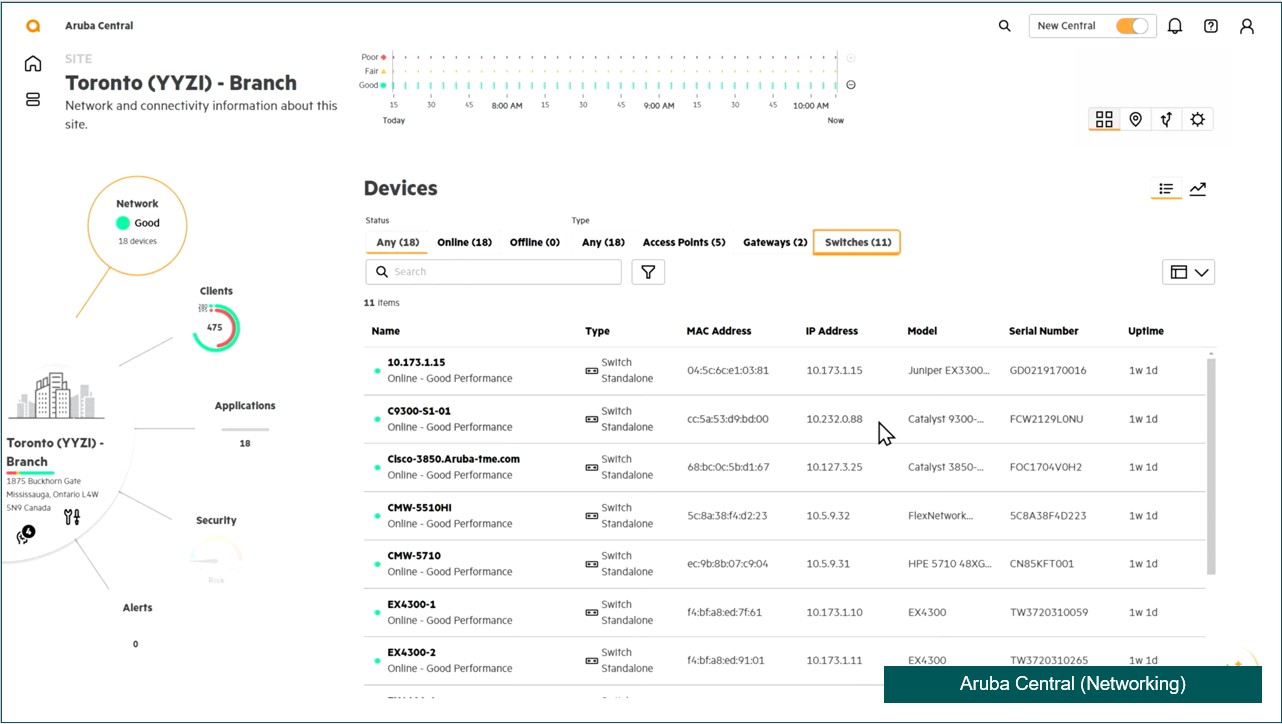Open the Security risk gauge
Screen dimensions: 1282x724
pyautogui.click(x=216, y=558)
